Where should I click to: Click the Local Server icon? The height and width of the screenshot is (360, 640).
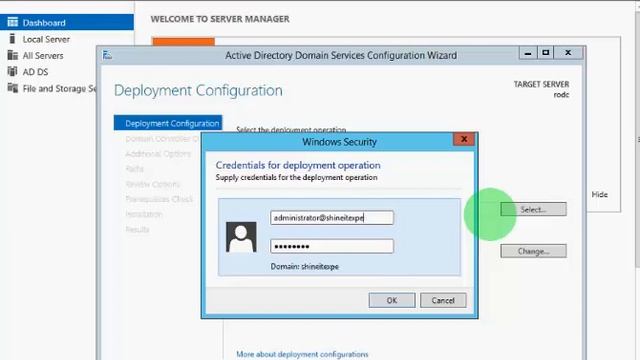coord(12,39)
